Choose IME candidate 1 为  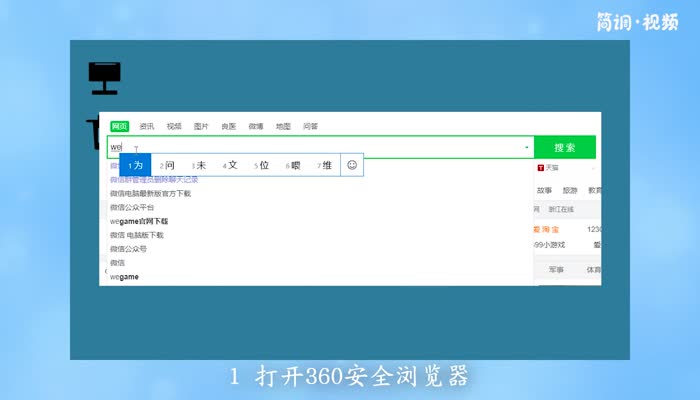click(135, 165)
